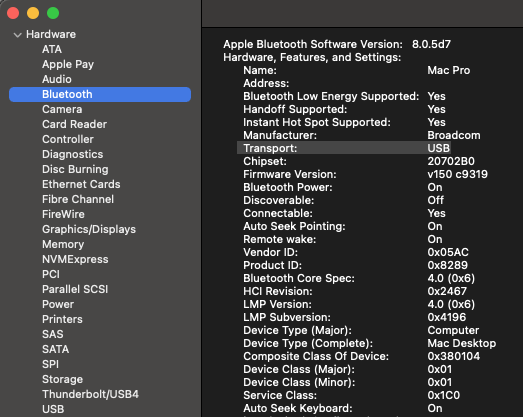Click the Service Class value 0x1C0
Viewport: 523px width, 417px height.
(x=444, y=396)
